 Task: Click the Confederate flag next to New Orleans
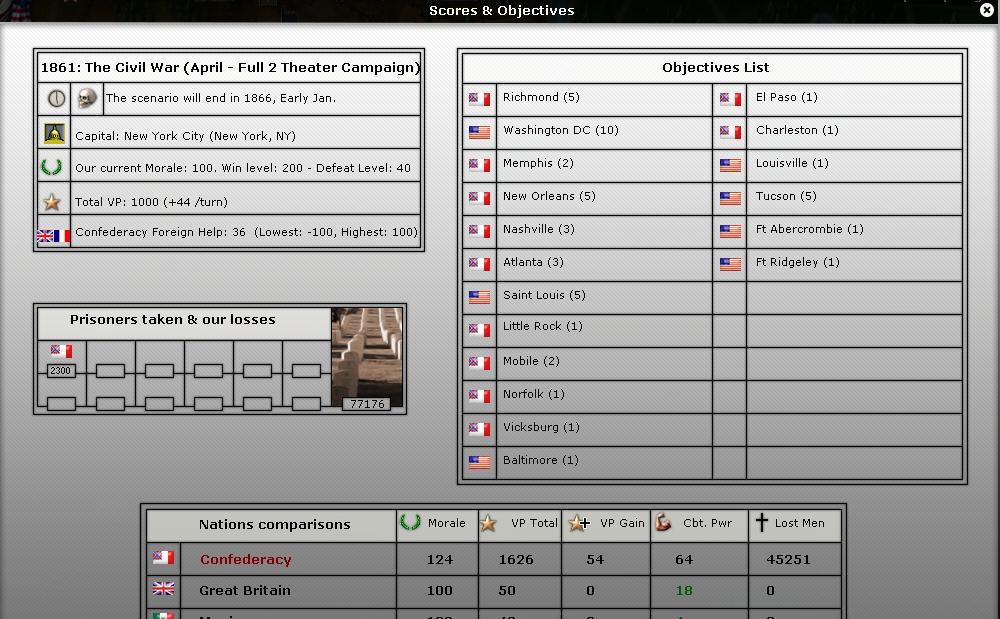[480, 198]
